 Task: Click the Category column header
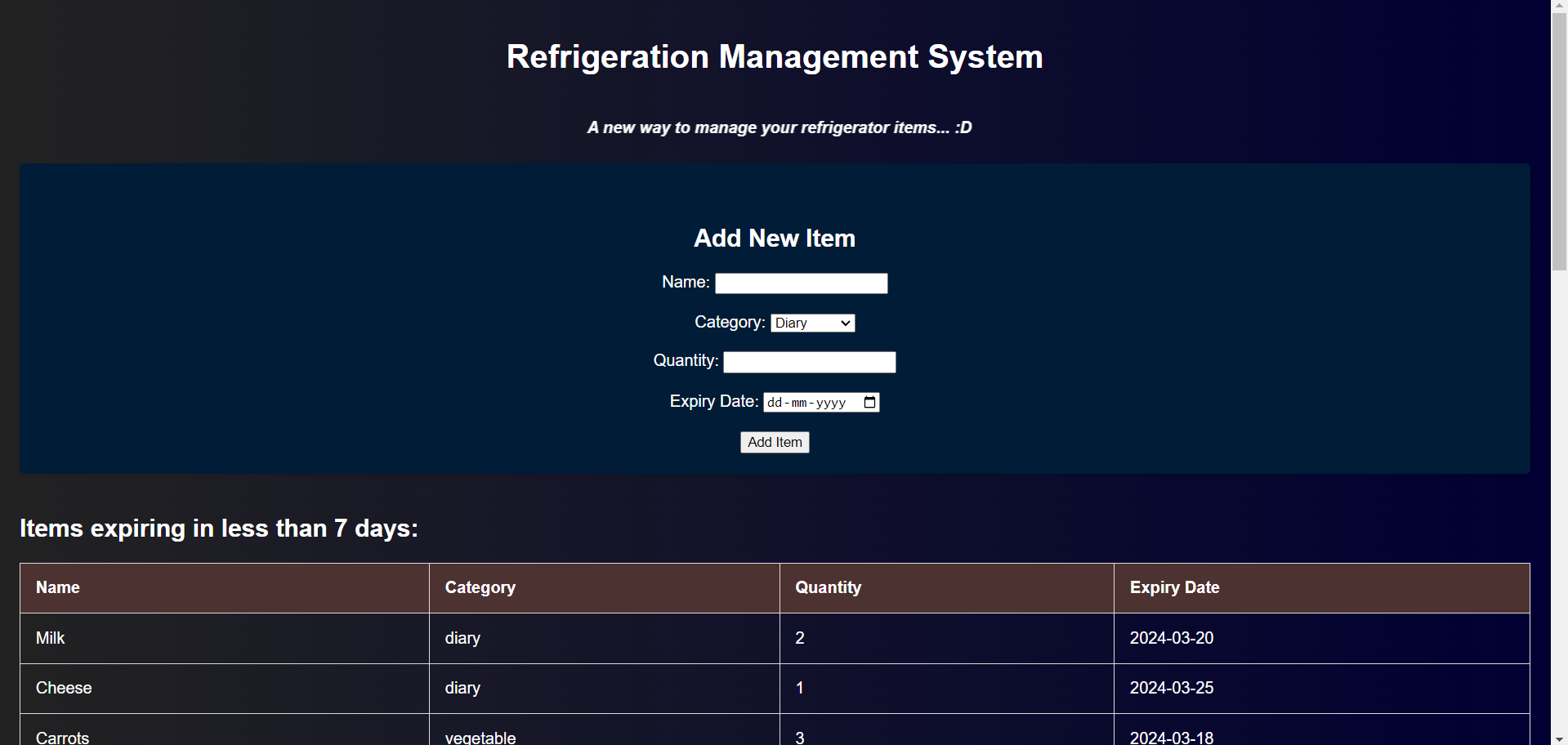tap(480, 587)
